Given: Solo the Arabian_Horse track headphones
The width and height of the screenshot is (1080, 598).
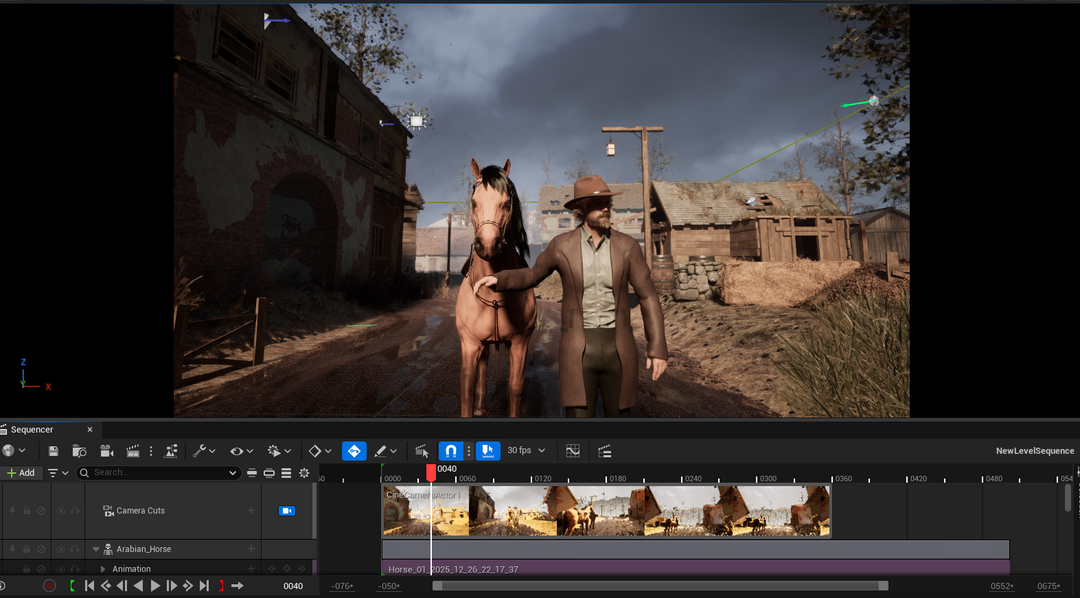Looking at the screenshot, I should (x=75, y=549).
